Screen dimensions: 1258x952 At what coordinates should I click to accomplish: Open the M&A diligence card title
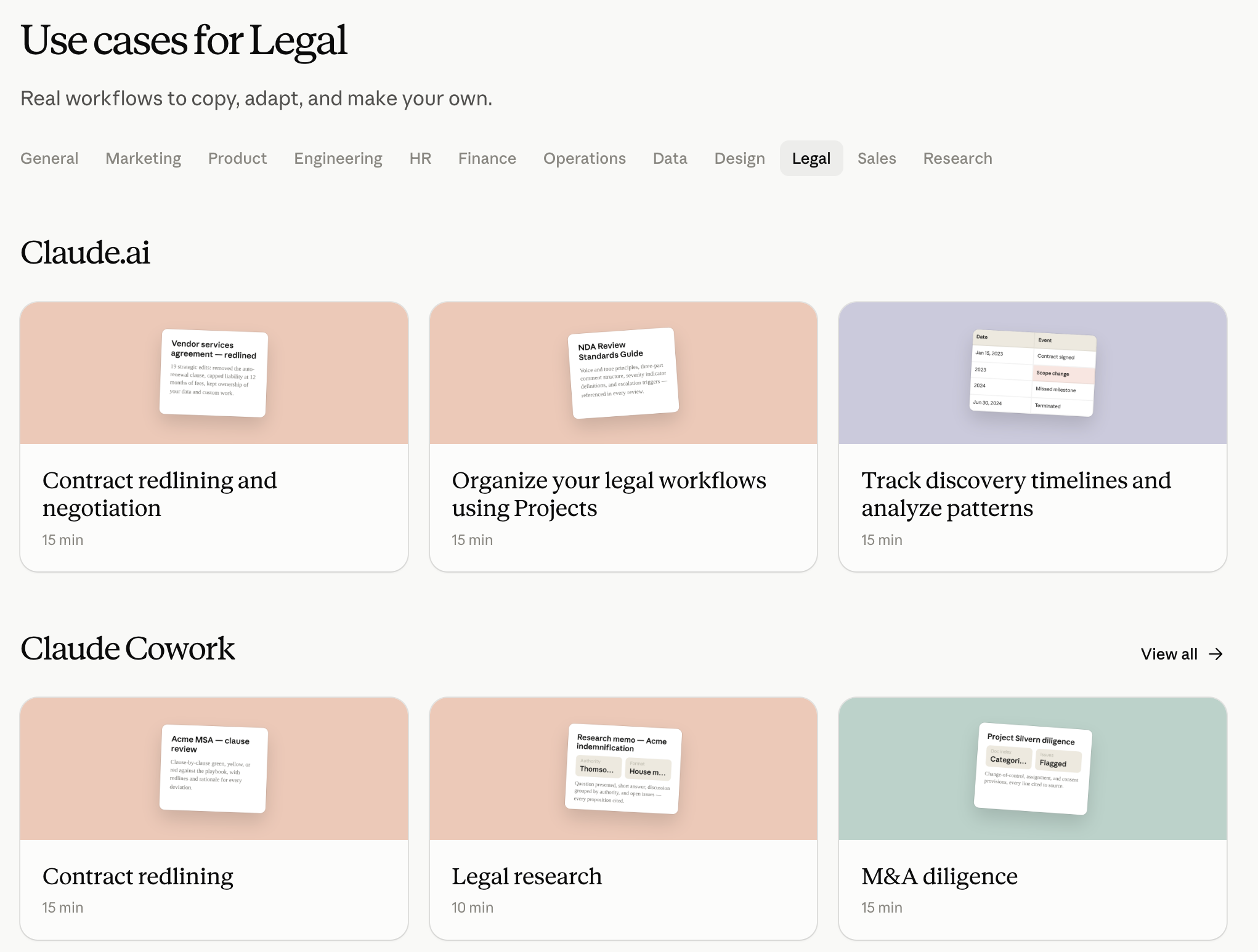(x=939, y=876)
